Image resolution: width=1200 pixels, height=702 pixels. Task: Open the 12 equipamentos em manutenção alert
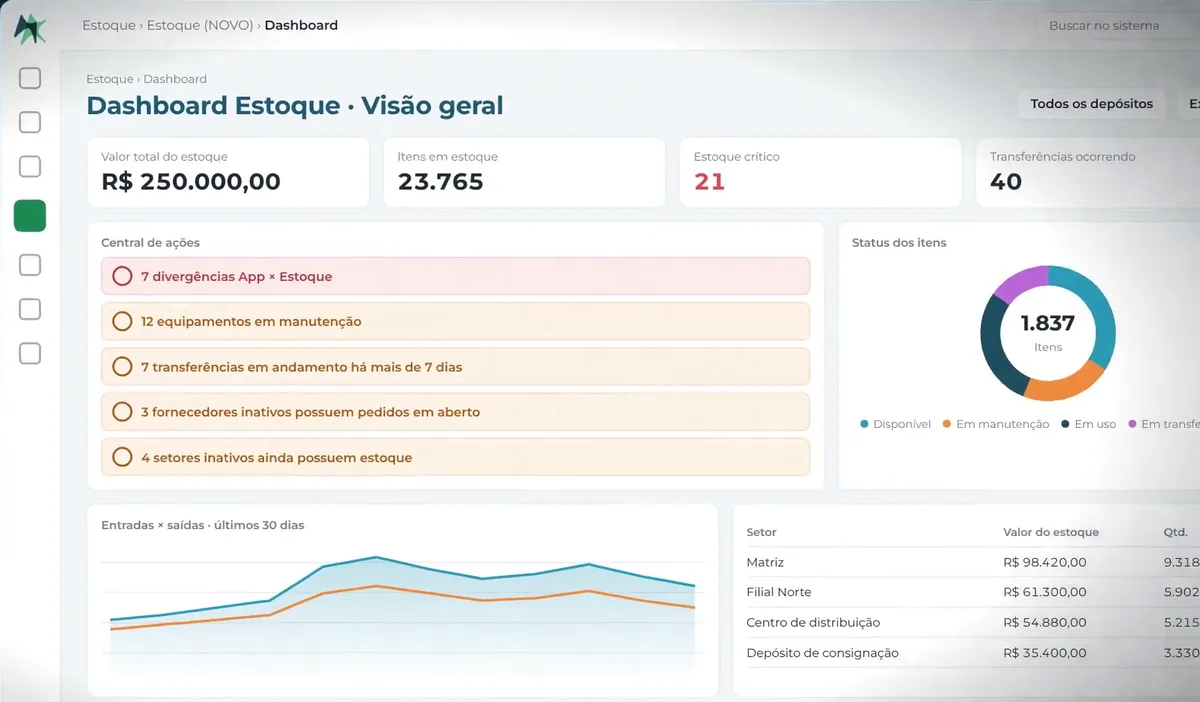click(455, 321)
